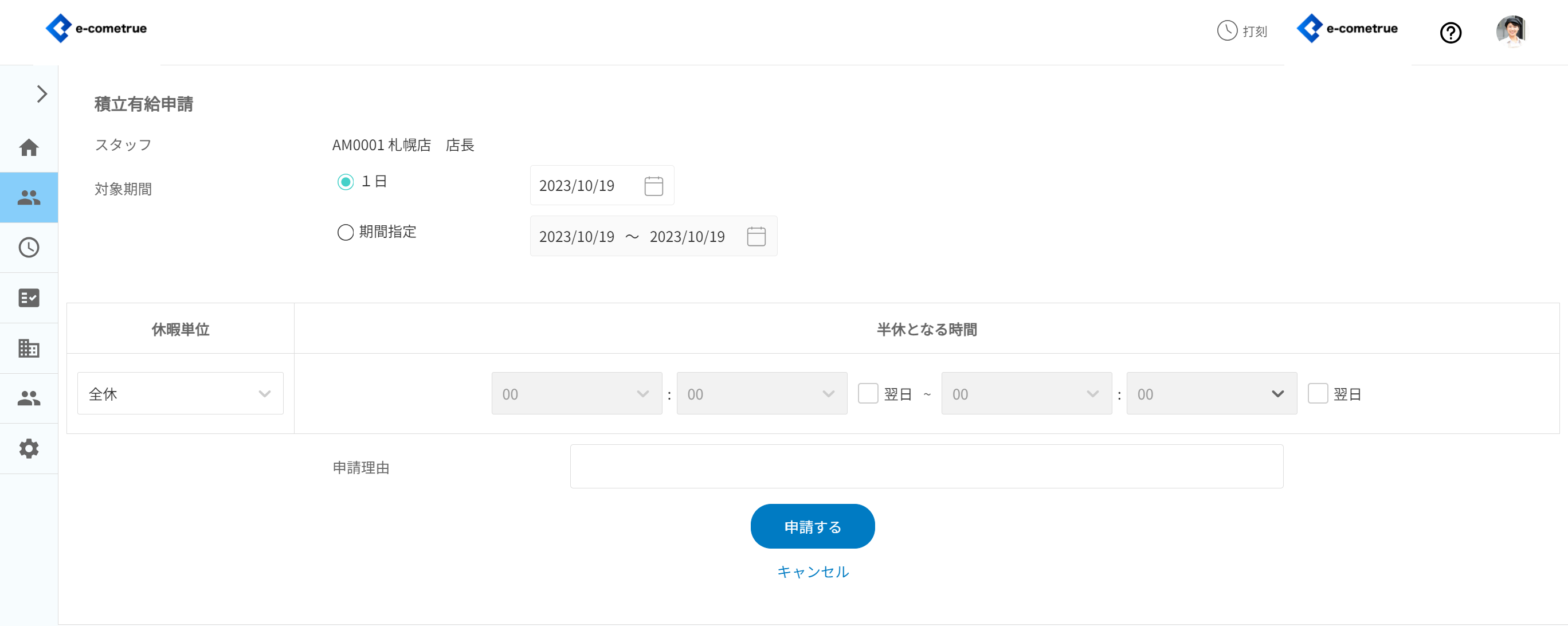Open the settings gear in sidebar
This screenshot has height=626, width=1568.
click(x=29, y=448)
